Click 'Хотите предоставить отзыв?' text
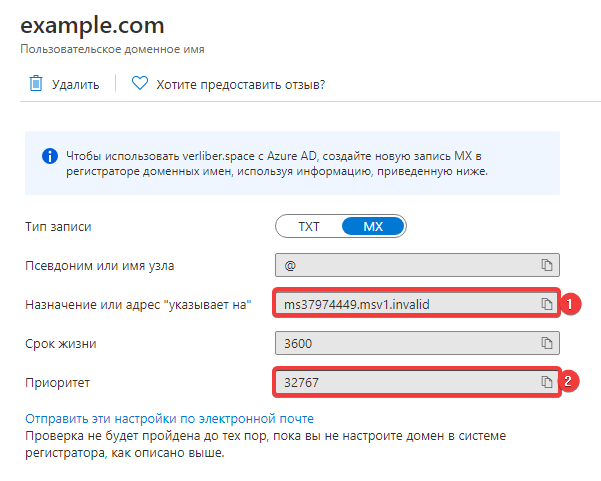The image size is (601, 481). tap(240, 85)
